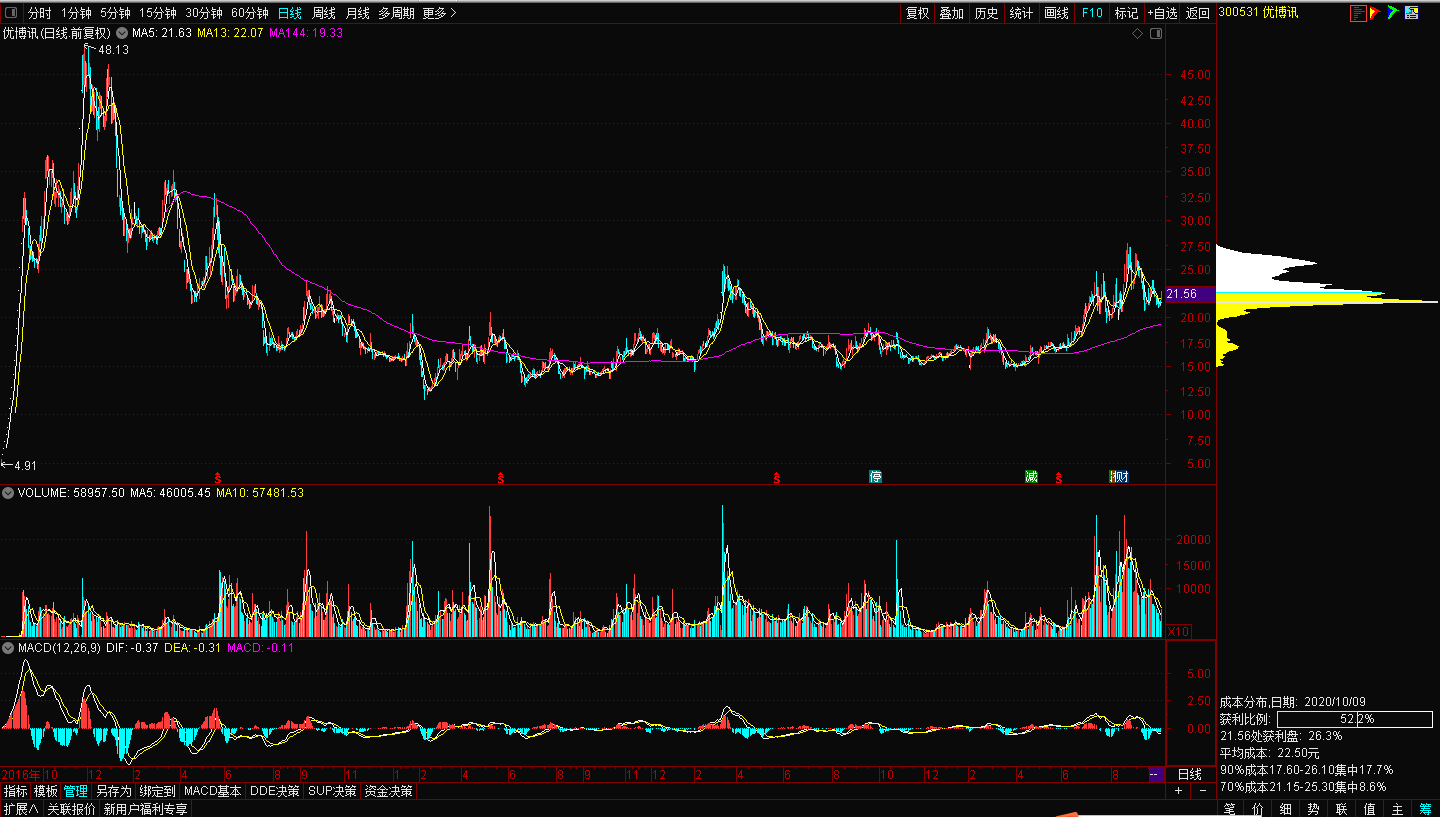Toggle the left sidebar panel button
This screenshot has width=1440, height=817.
(12, 13)
